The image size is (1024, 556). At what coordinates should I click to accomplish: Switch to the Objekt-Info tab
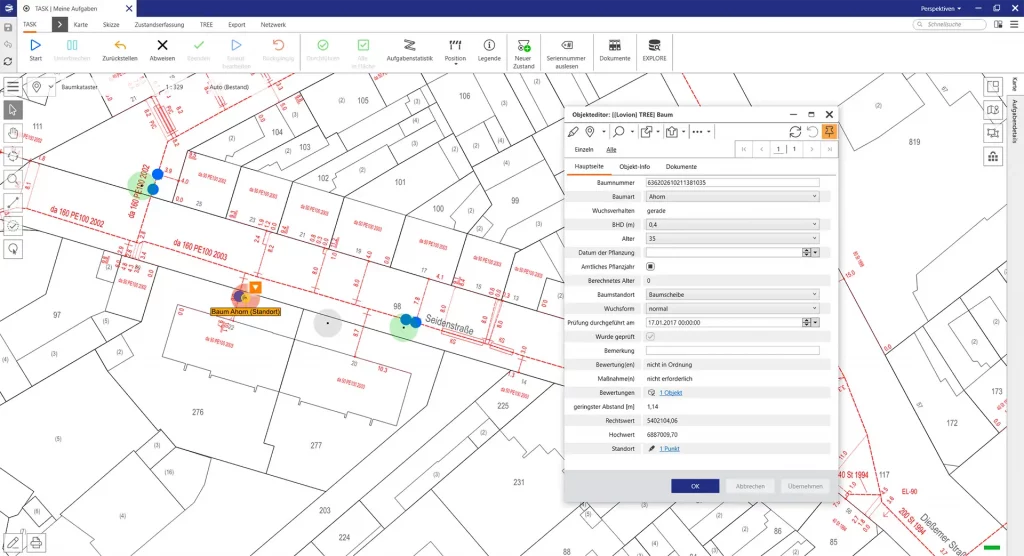click(635, 166)
